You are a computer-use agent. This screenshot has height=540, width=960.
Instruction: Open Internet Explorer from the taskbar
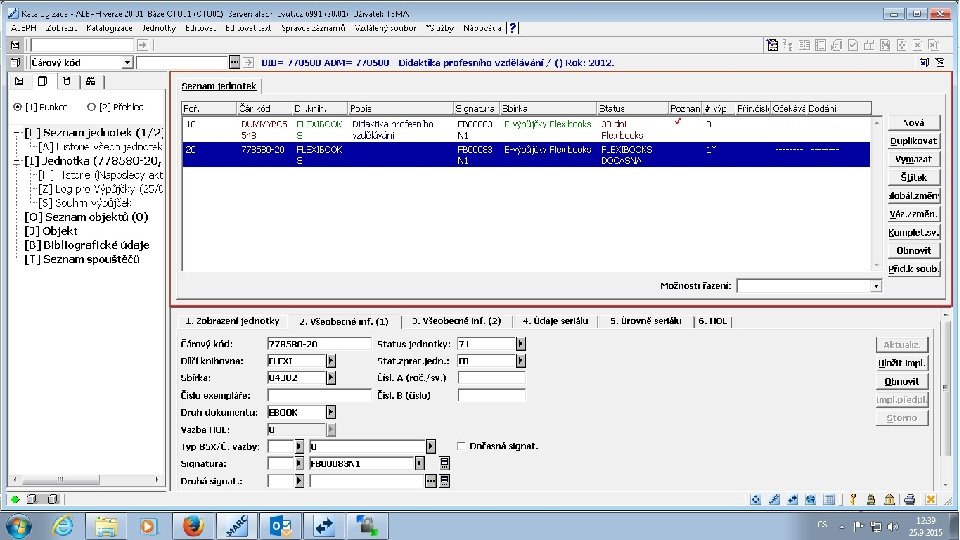click(x=62, y=526)
